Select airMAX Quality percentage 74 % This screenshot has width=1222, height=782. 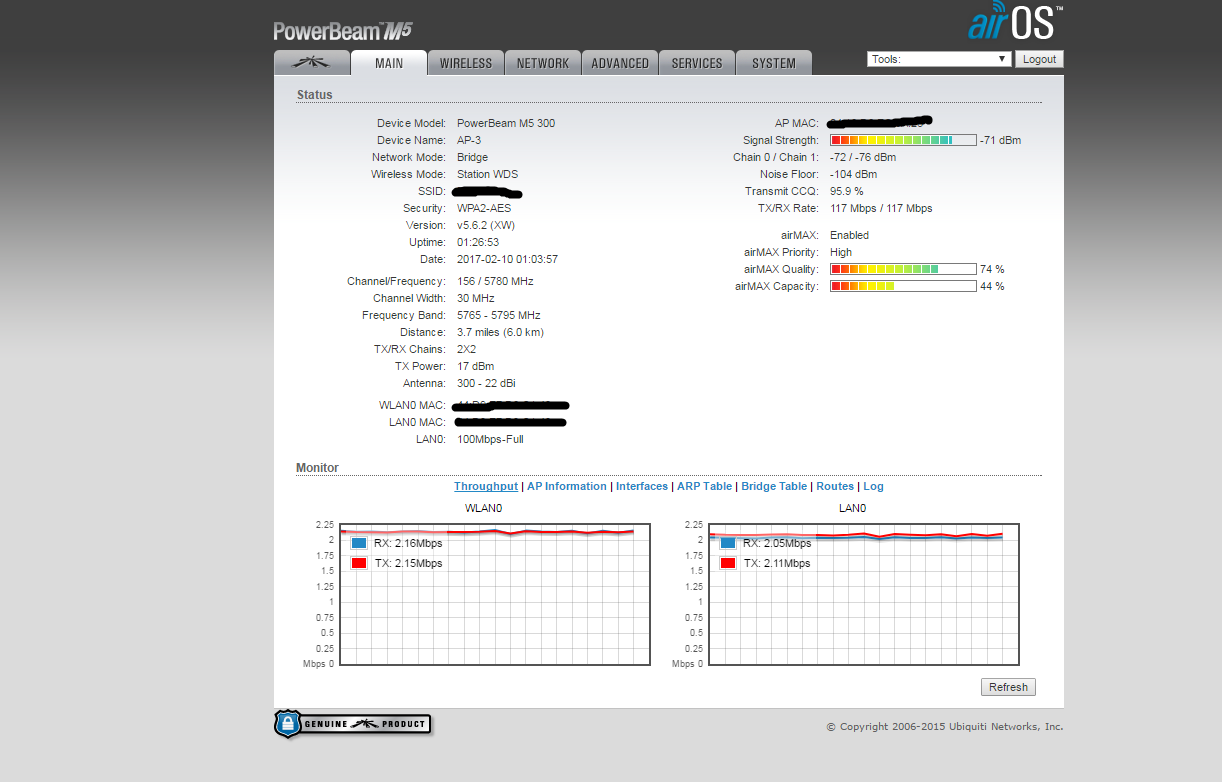pyautogui.click(x=992, y=269)
